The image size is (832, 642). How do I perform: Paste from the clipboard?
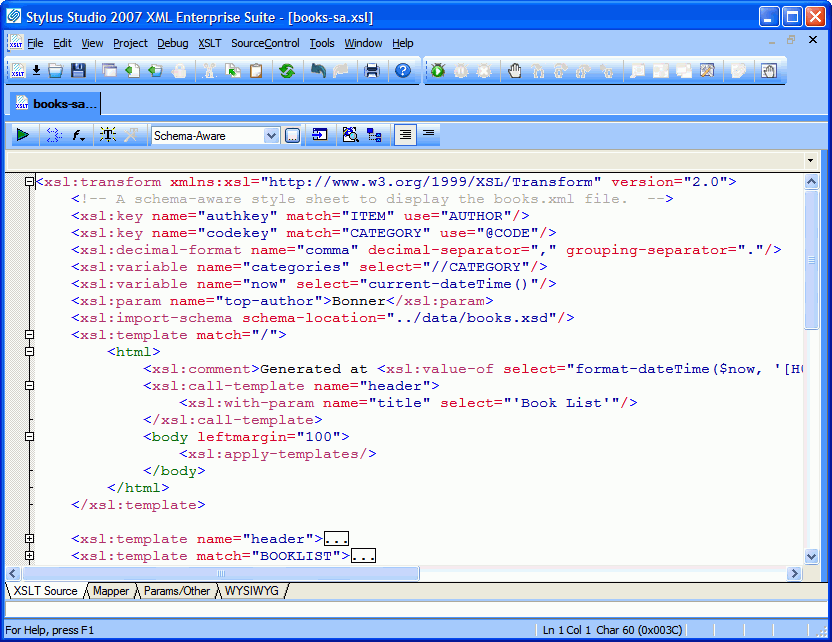click(x=255, y=70)
